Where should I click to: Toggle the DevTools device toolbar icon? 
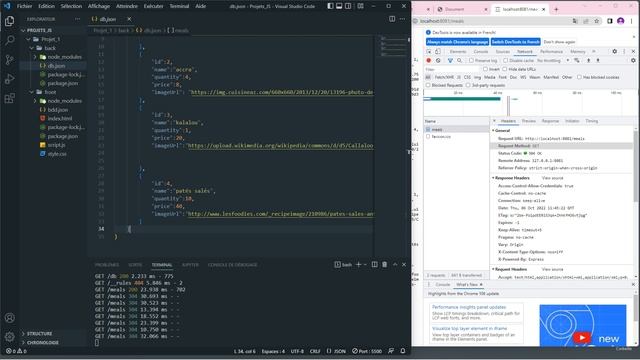tap(438, 52)
